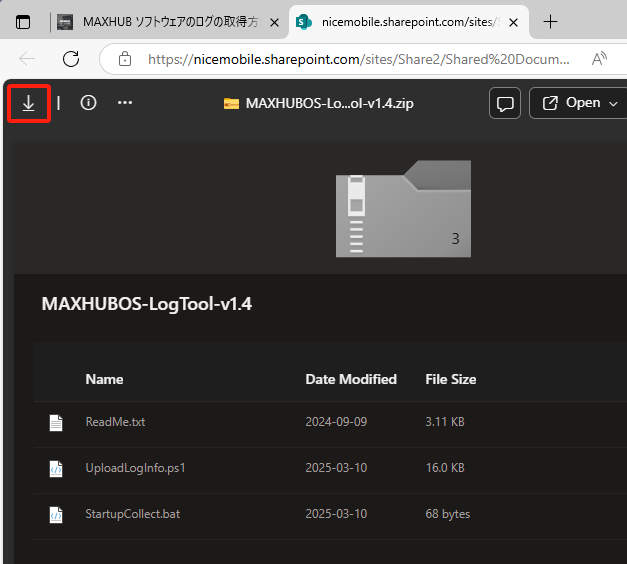
Task: Open the file info details icon
Action: [x=88, y=103]
